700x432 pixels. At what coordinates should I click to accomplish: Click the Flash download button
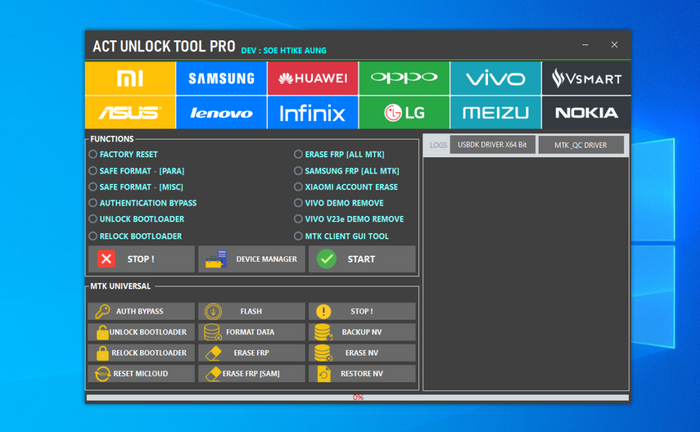pyautogui.click(x=252, y=311)
